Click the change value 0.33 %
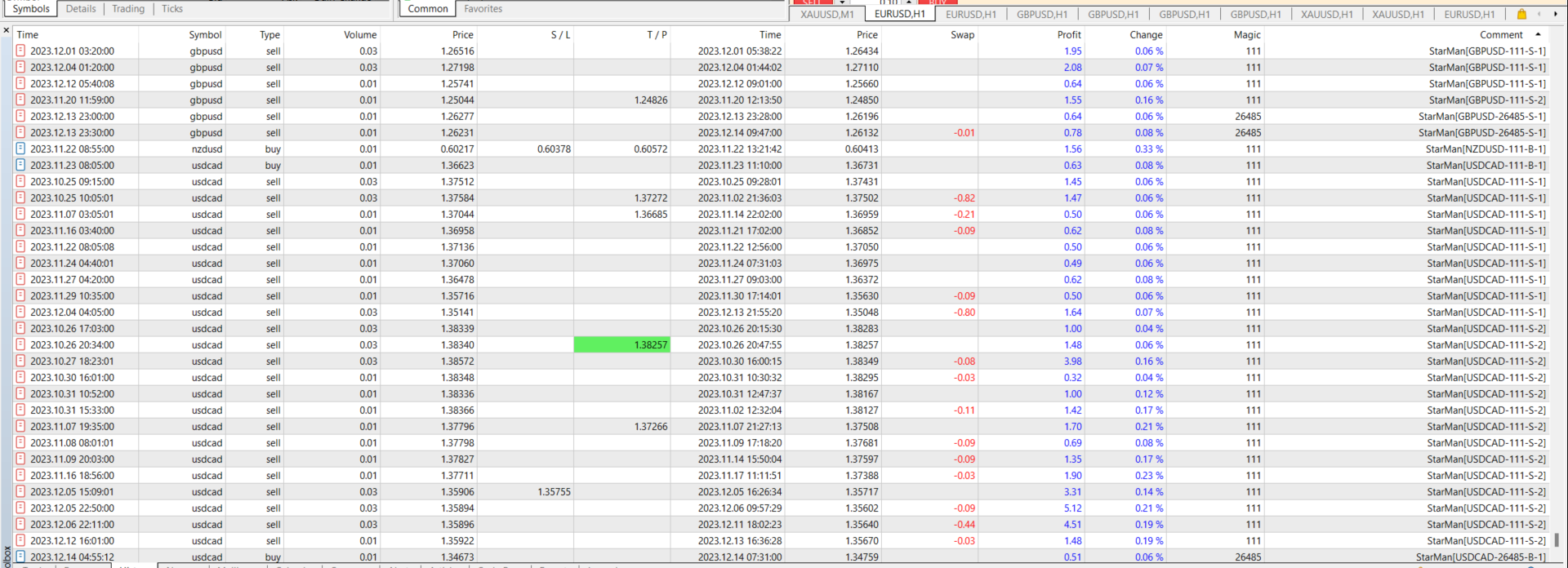This screenshot has width=1568, height=568. click(x=1148, y=149)
